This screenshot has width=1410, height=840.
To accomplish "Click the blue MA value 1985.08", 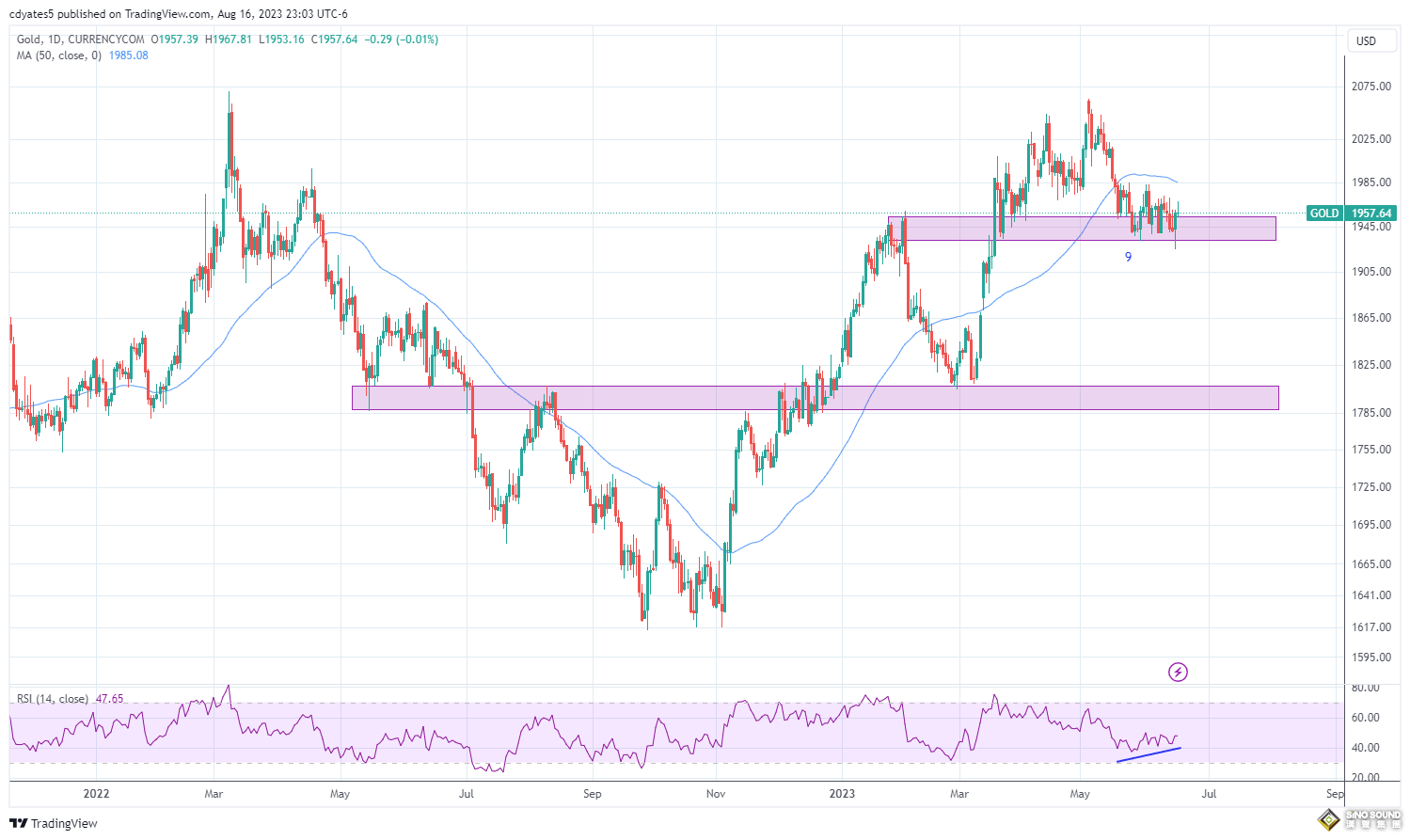I will [x=129, y=55].
